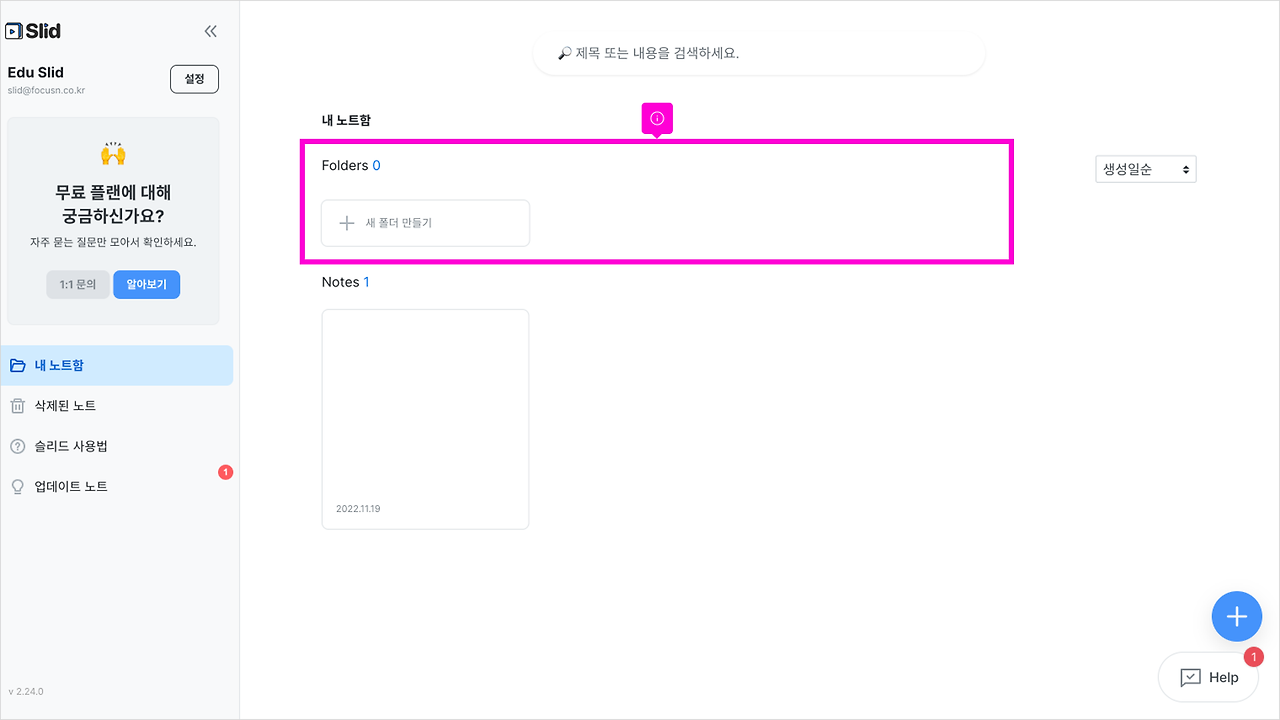
Task: Select the 내 노트함 sidebar tab
Action: coord(60,365)
